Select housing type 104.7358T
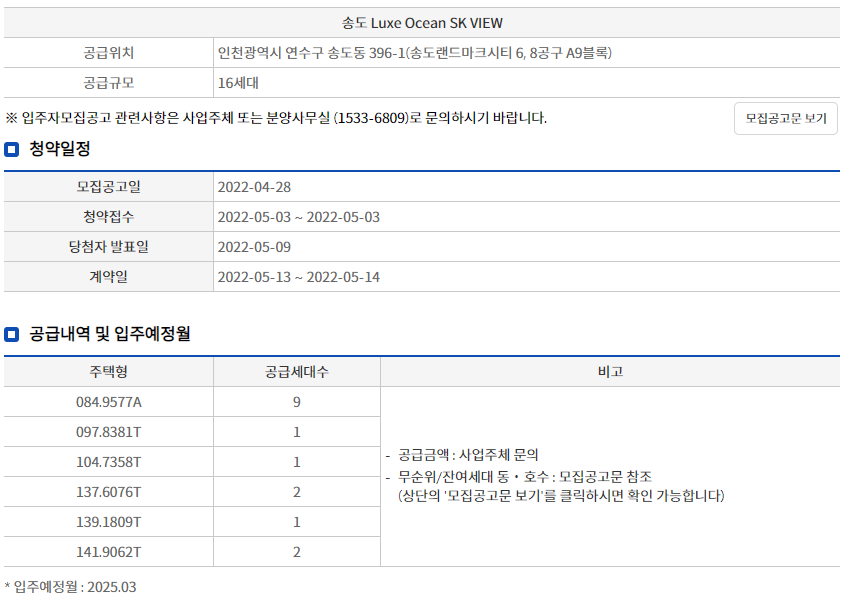 (x=108, y=462)
